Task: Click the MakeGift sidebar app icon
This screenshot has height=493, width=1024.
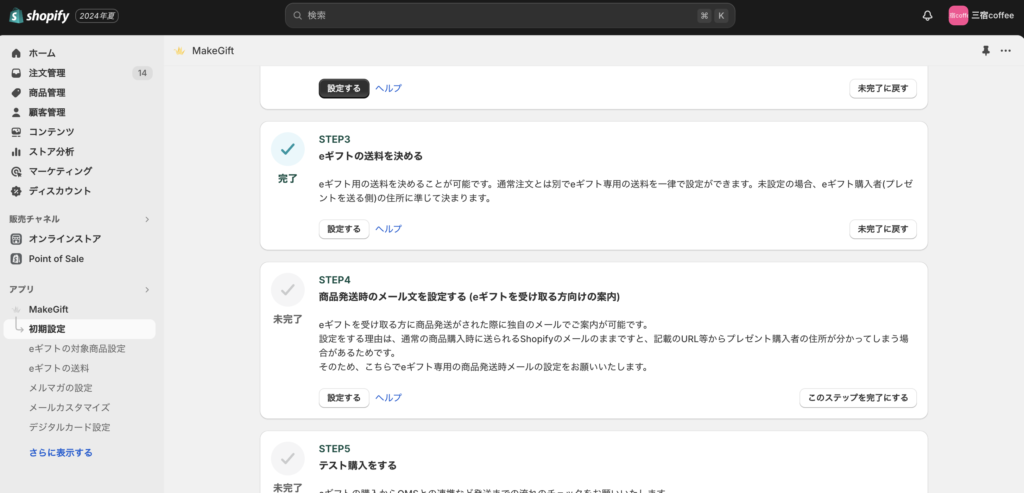Action: 16,310
